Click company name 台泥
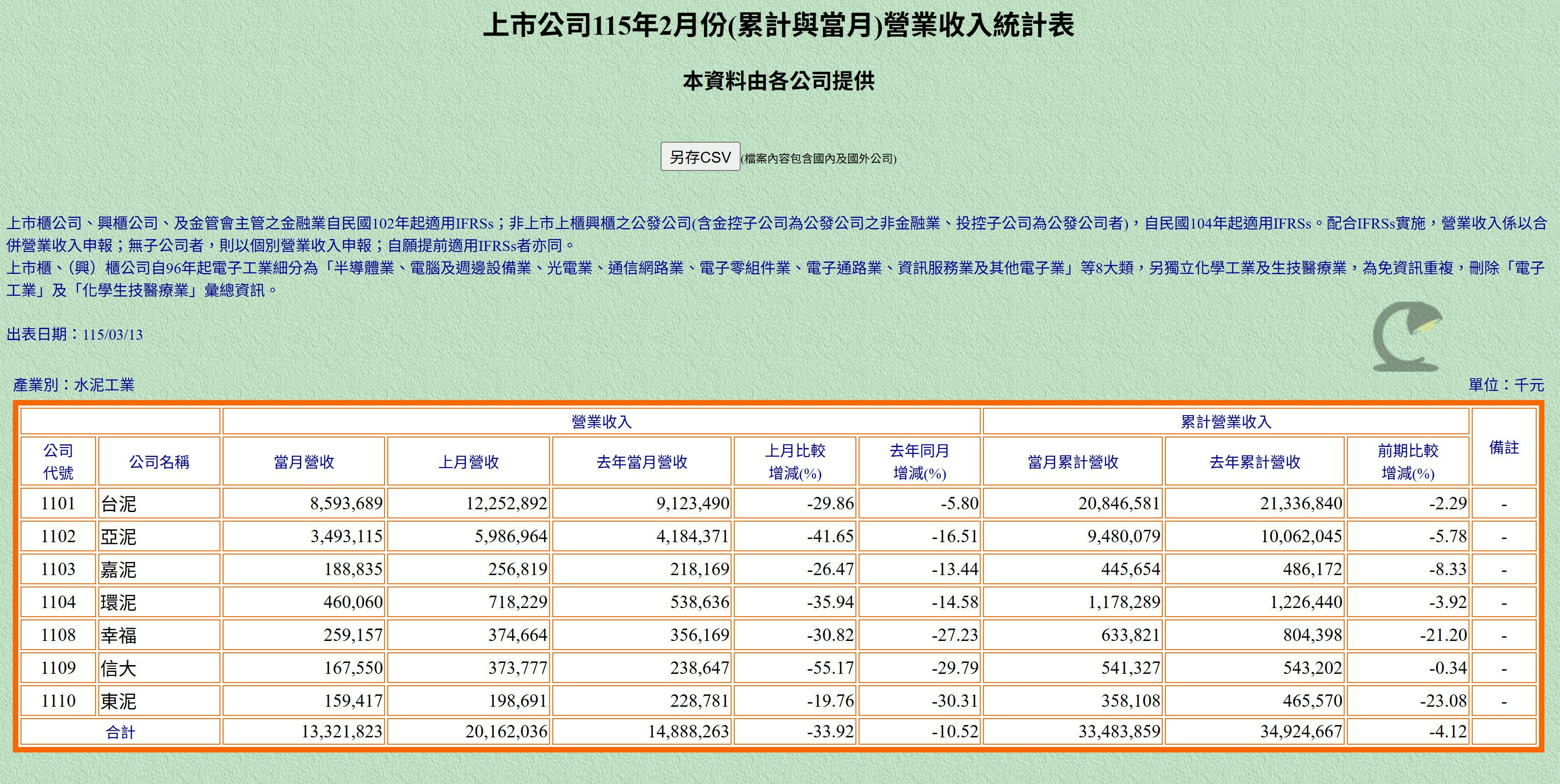The height and width of the screenshot is (784, 1560). [x=119, y=504]
